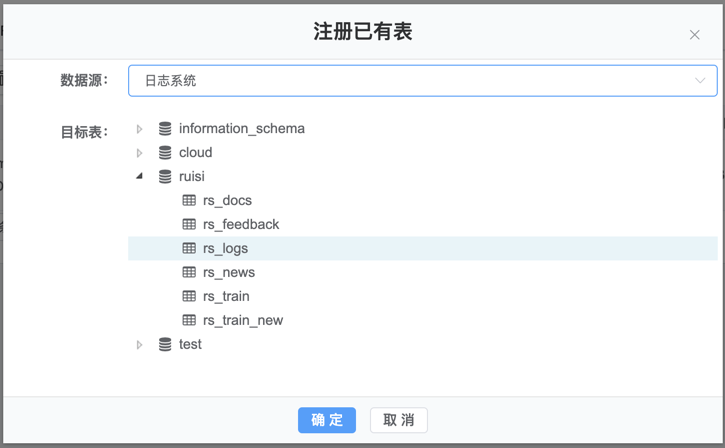Click the ruisi database icon

tap(165, 177)
